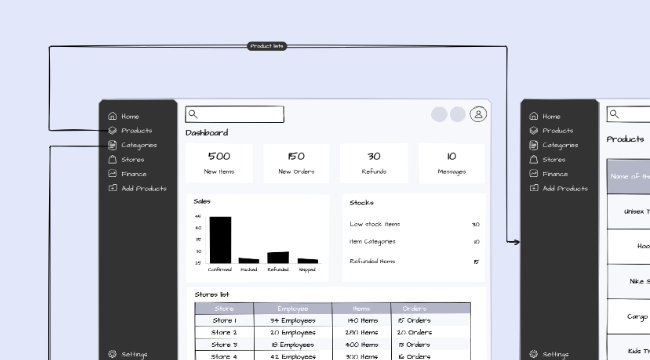Click the Low stock items row
The image size is (650, 360).
414,224
